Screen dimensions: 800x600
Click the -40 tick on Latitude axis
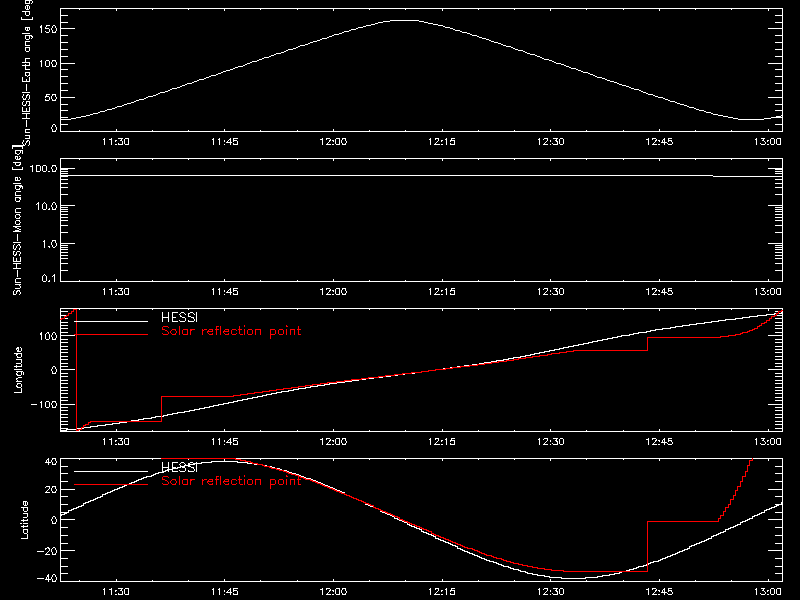tap(48, 579)
